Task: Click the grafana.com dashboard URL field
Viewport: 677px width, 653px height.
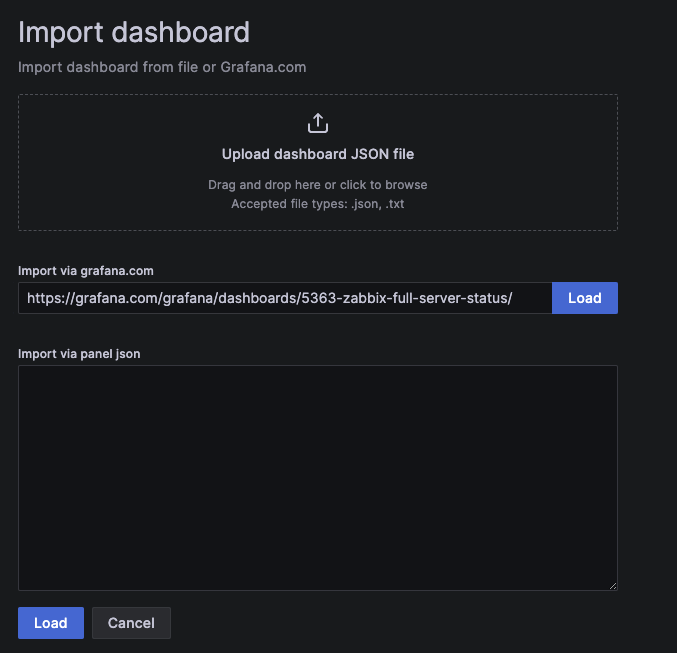Action: [285, 298]
